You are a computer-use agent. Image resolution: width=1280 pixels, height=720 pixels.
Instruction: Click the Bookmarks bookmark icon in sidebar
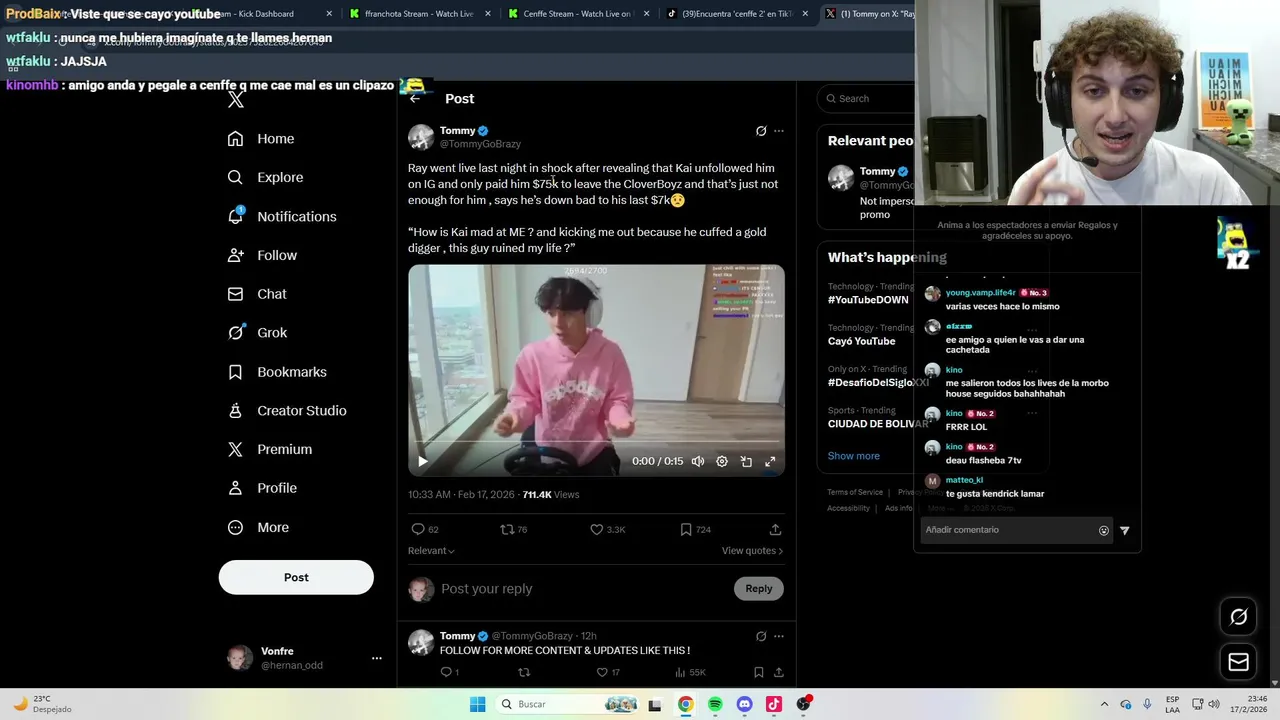(x=235, y=372)
